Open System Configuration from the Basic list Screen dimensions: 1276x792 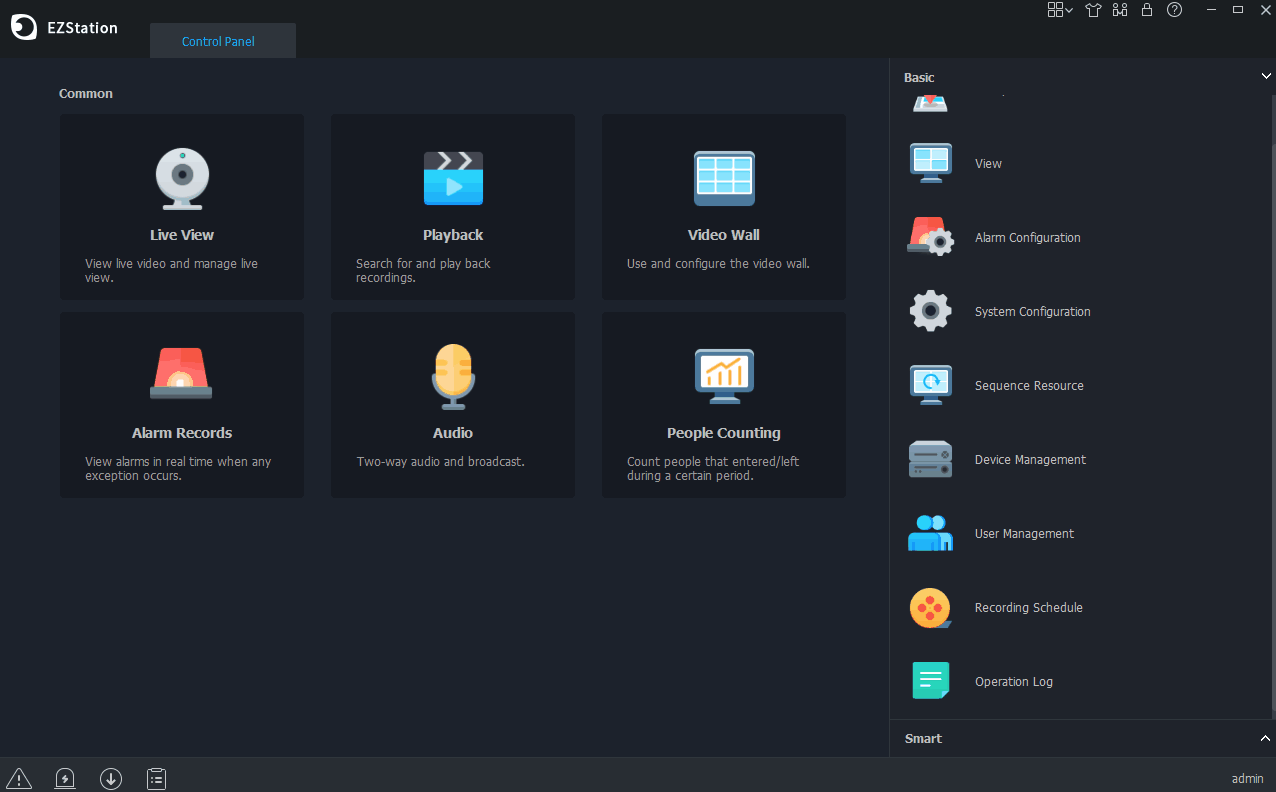(1032, 312)
